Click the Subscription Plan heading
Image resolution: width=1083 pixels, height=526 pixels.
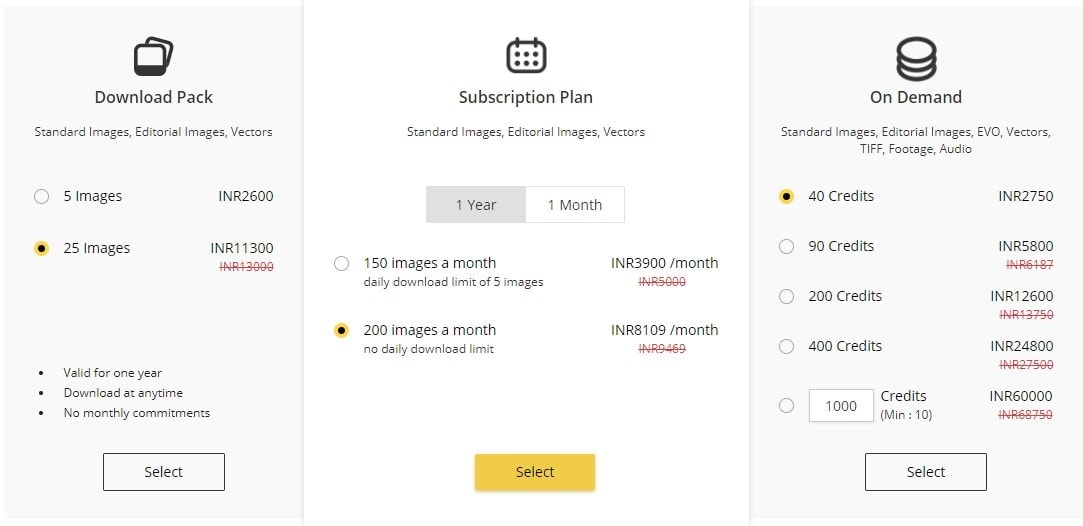point(526,98)
